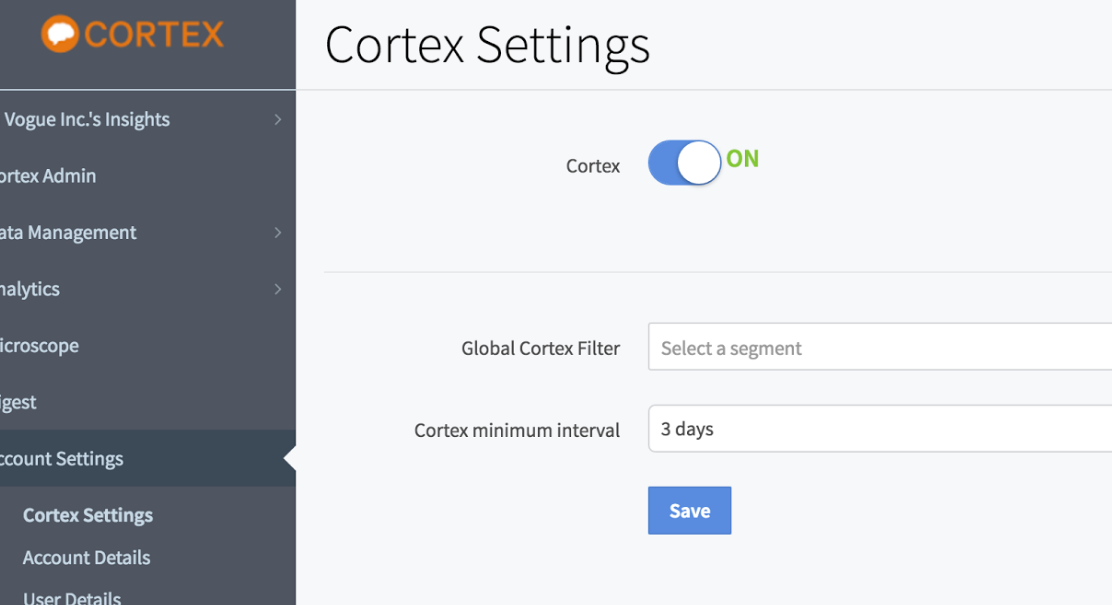The width and height of the screenshot is (1112, 605).
Task: Expand the Vogue Inc.'s Insights chevron
Action: 278,120
